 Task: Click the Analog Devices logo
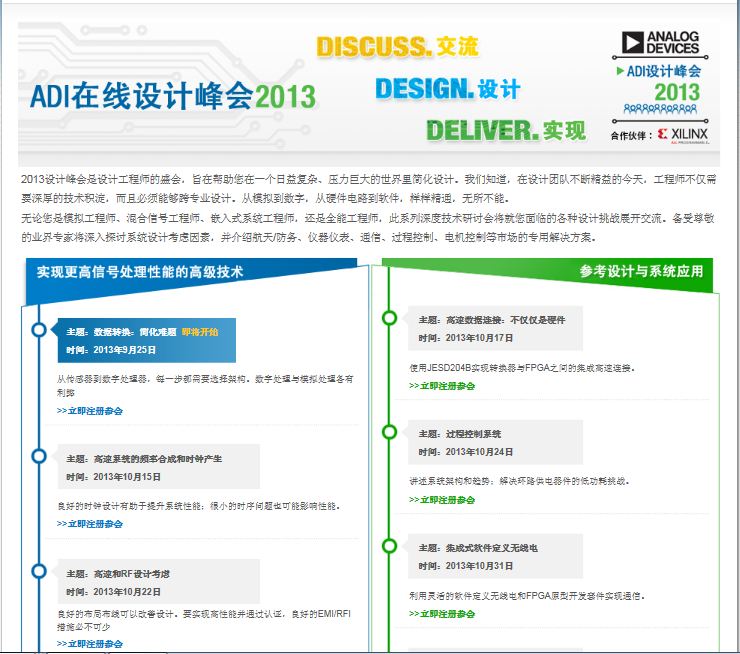coord(660,42)
